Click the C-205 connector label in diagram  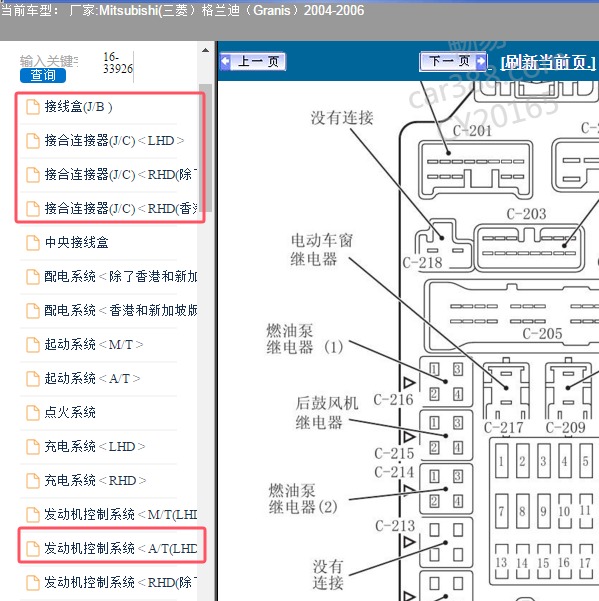point(542,333)
